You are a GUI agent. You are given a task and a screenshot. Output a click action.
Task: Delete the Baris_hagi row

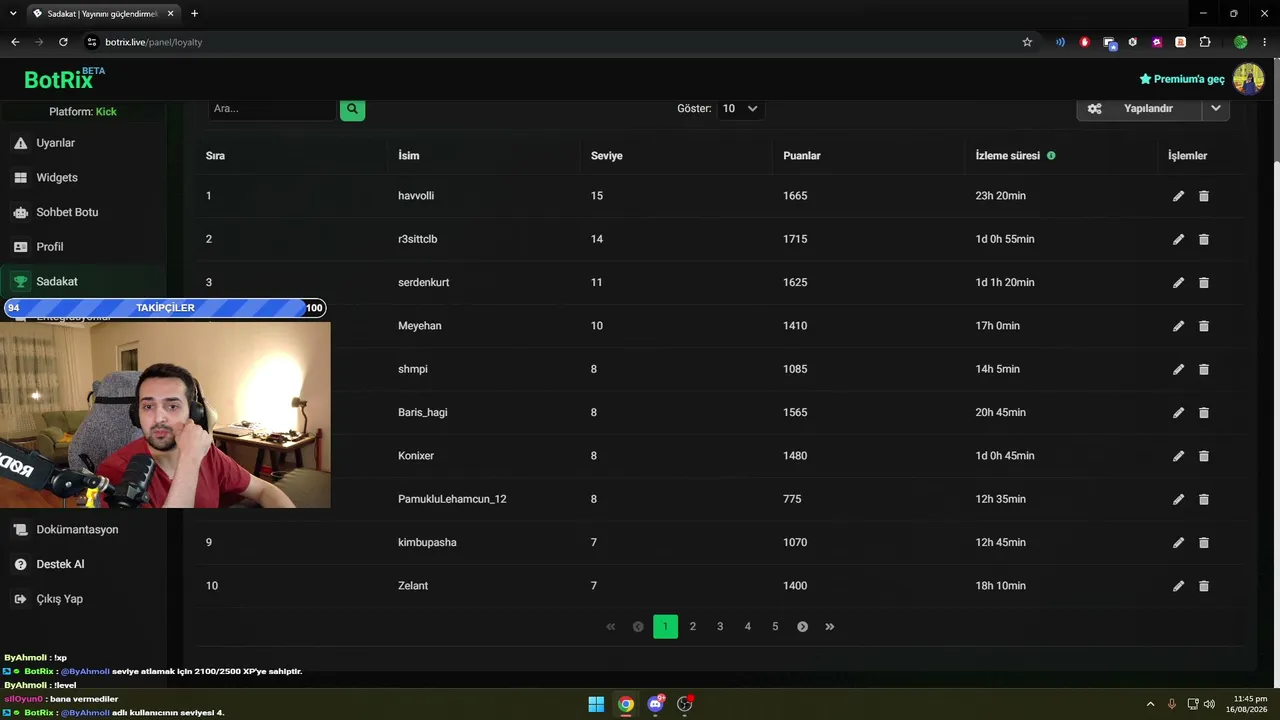pyautogui.click(x=1204, y=412)
